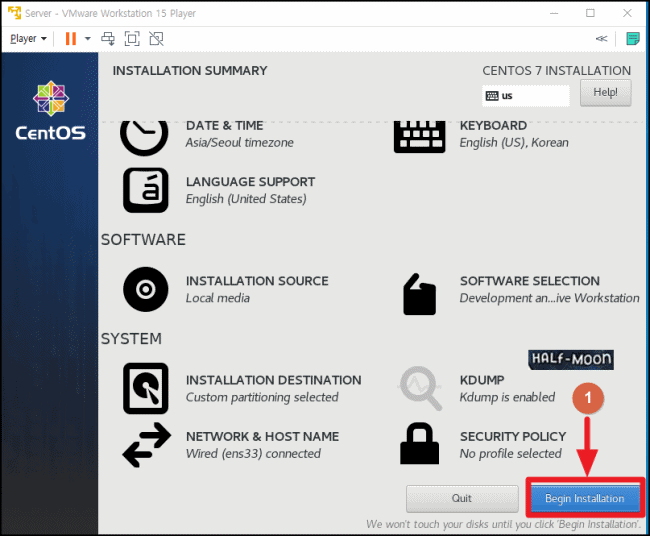
Task: Close the VMware Player window
Action: pos(627,13)
